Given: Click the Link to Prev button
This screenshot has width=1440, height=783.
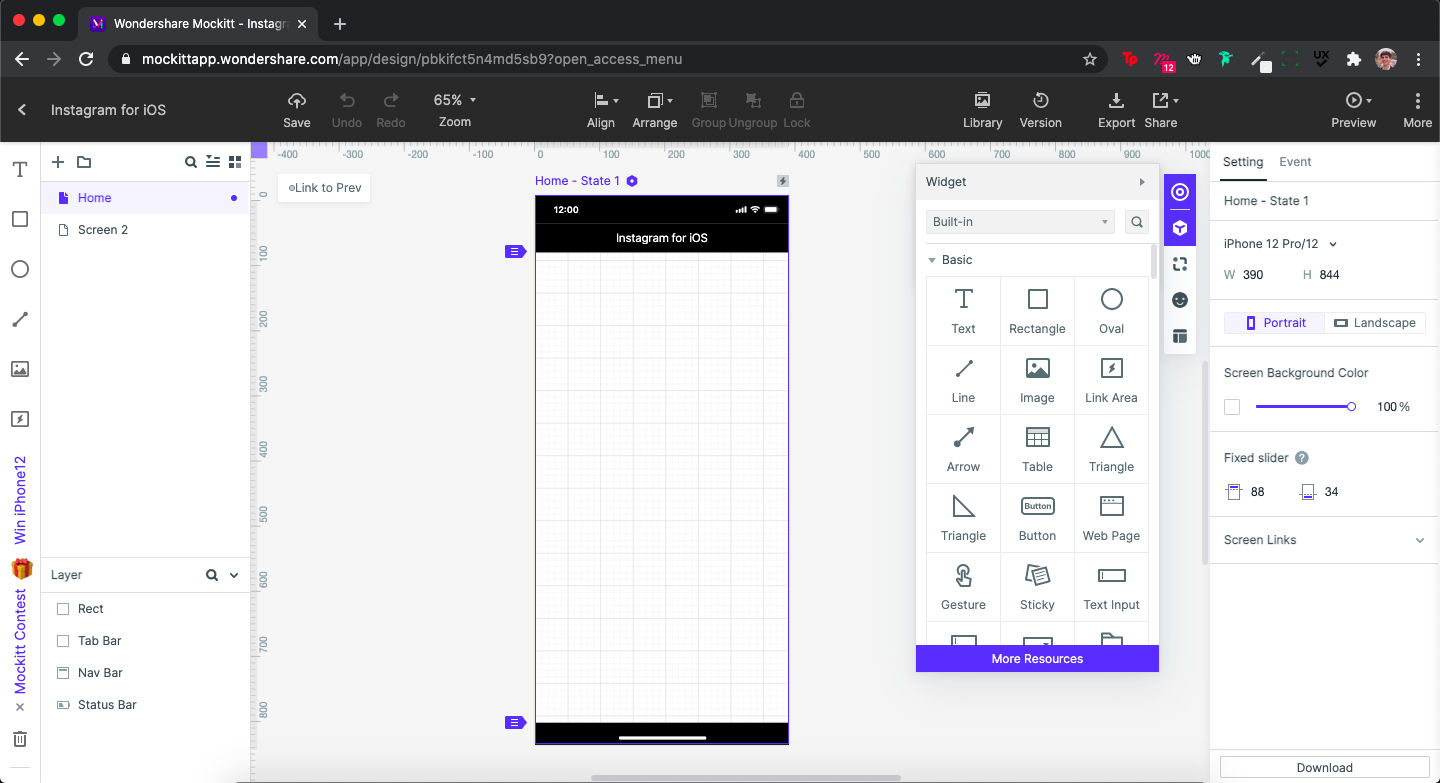Looking at the screenshot, I should click(324, 188).
